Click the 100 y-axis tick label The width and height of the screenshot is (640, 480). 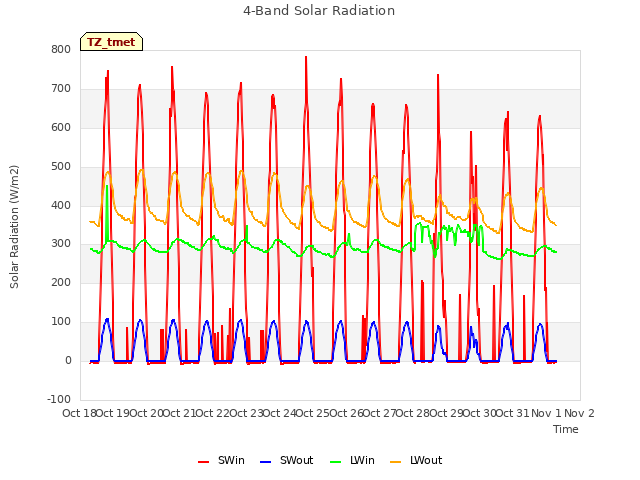pos(61,322)
